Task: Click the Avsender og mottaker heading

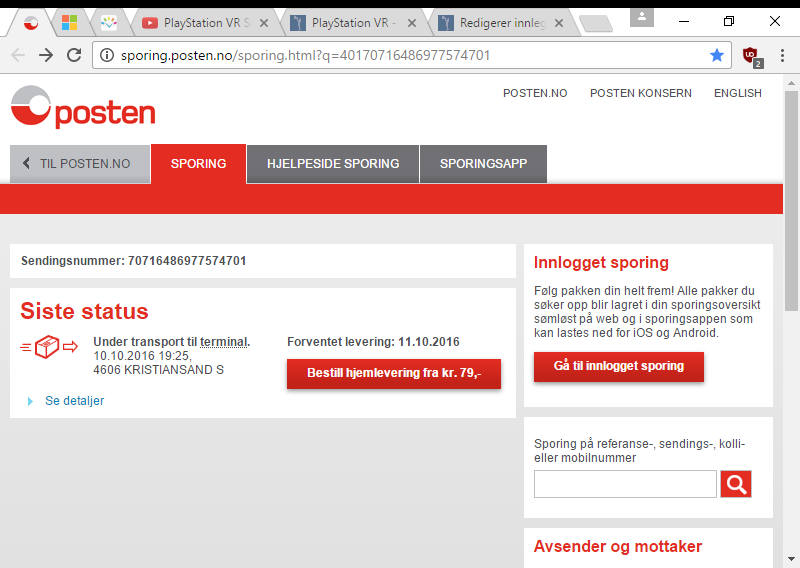Action: tap(618, 547)
